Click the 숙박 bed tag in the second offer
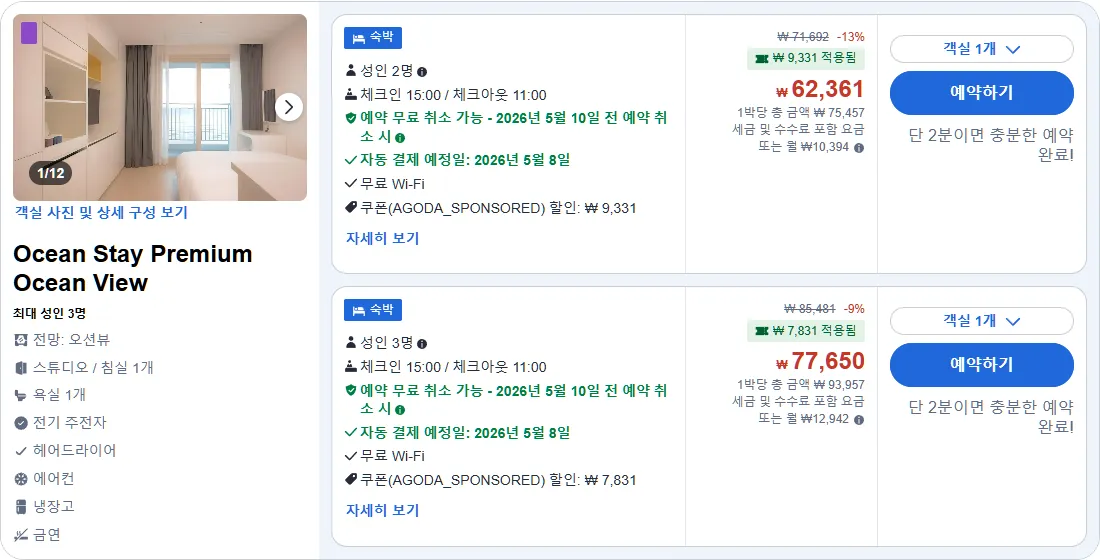The image size is (1100, 560). 373,310
